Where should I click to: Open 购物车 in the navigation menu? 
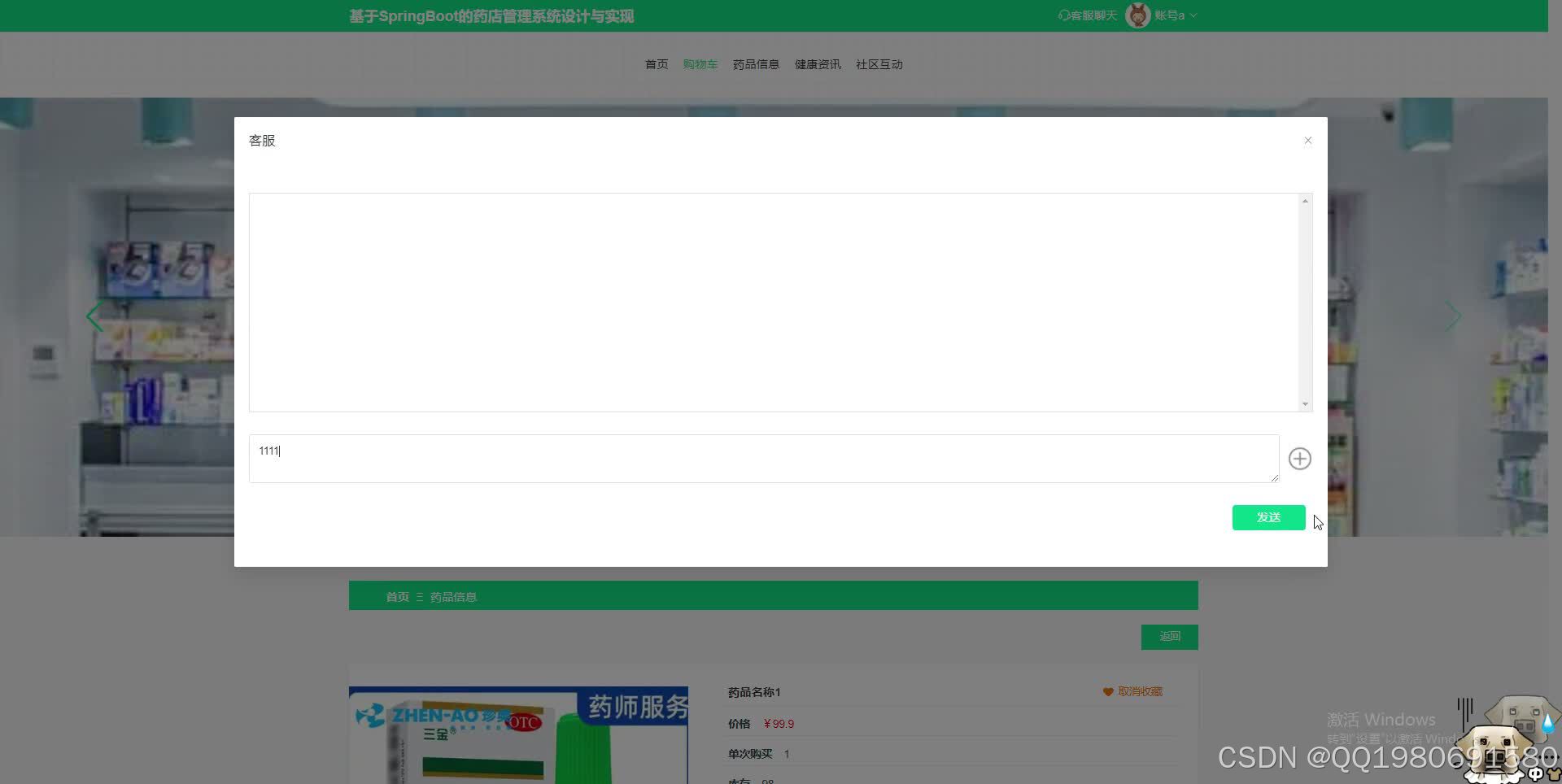pos(700,64)
